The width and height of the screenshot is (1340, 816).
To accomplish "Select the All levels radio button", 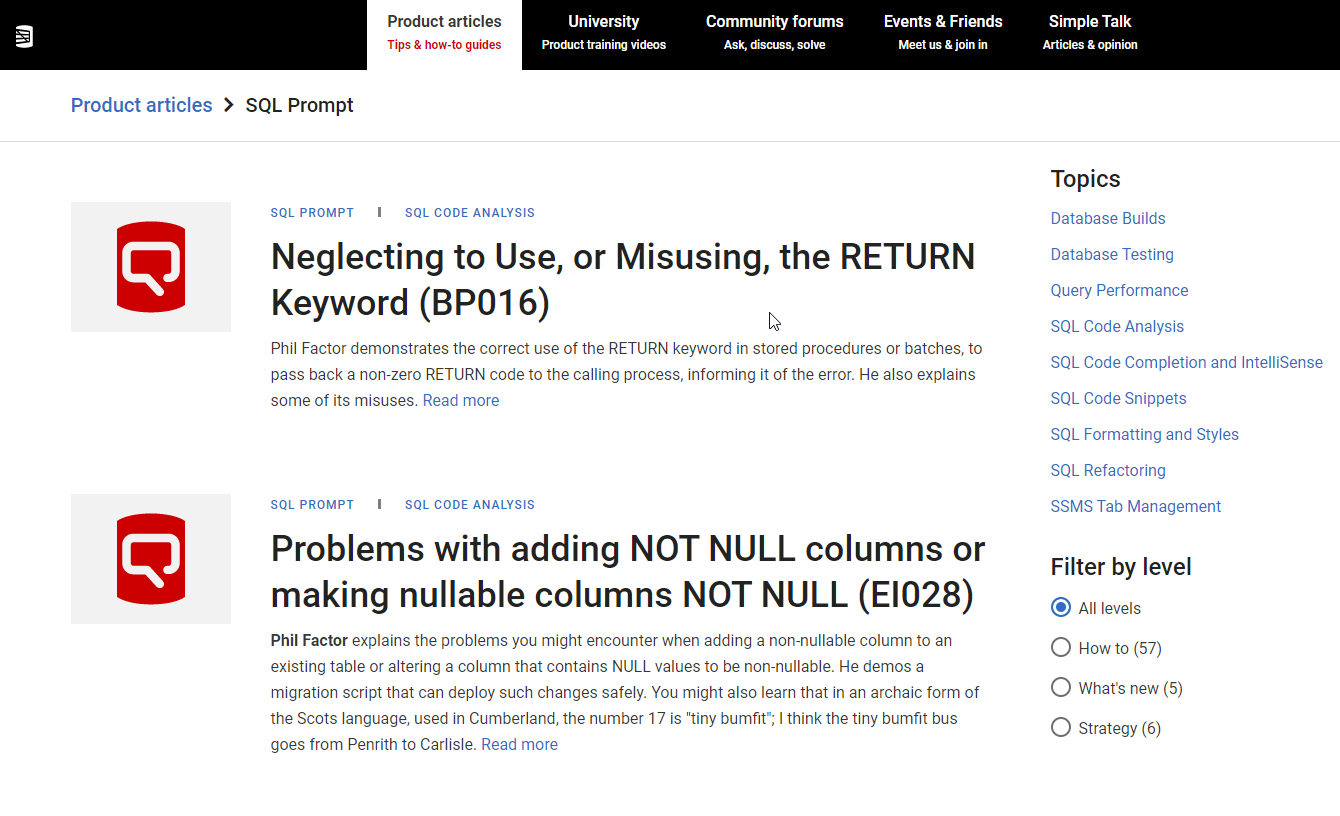I will 1061,608.
